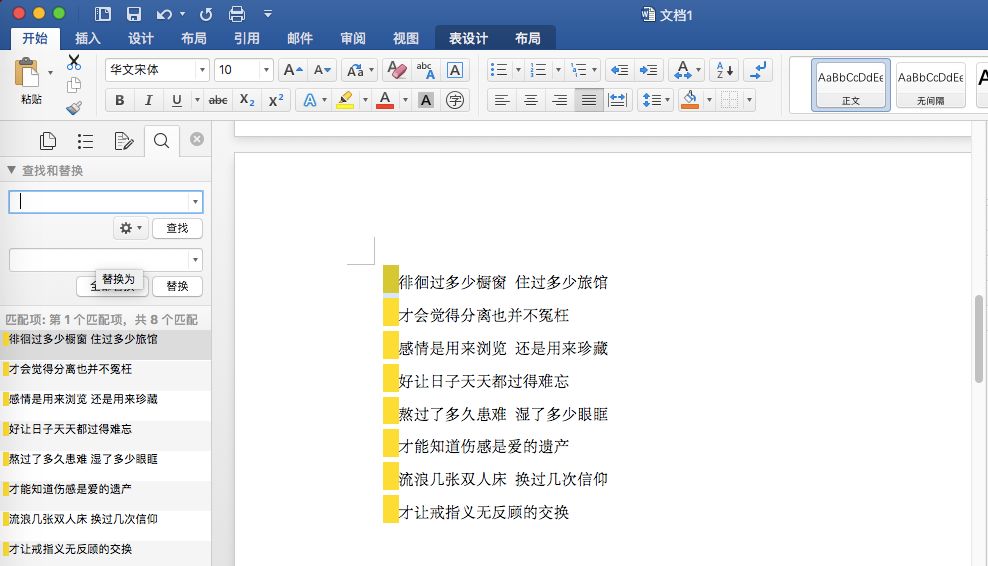Toggle Strikethrough abc formatting
The image size is (988, 566).
tap(218, 100)
